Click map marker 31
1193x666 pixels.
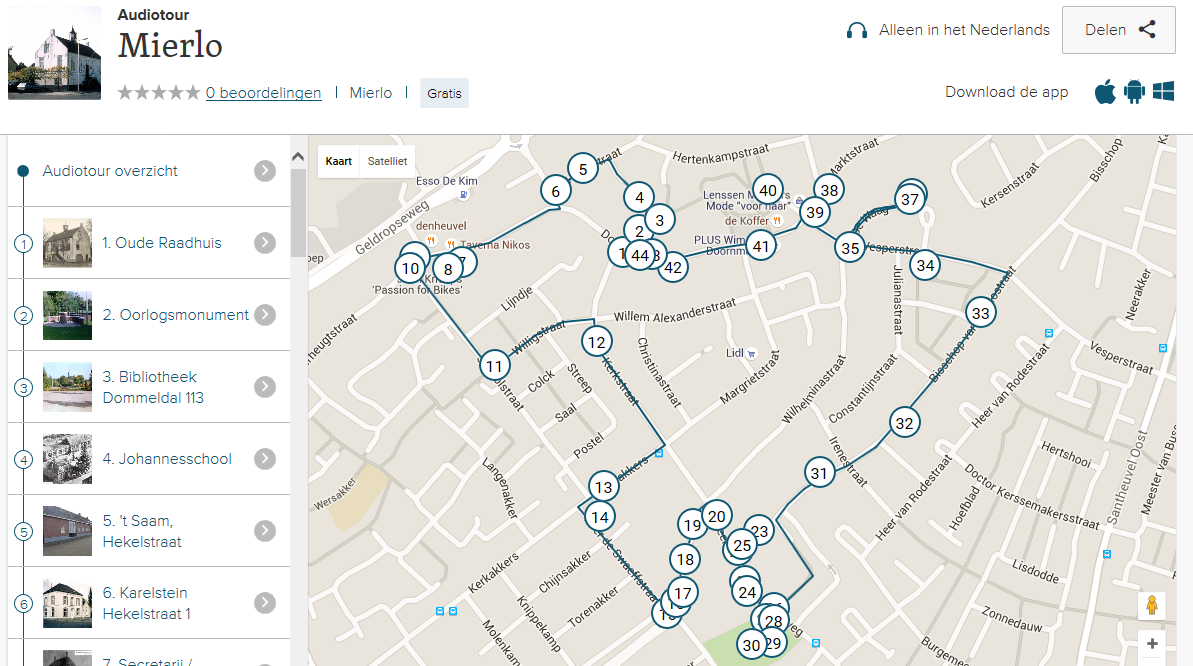point(819,473)
